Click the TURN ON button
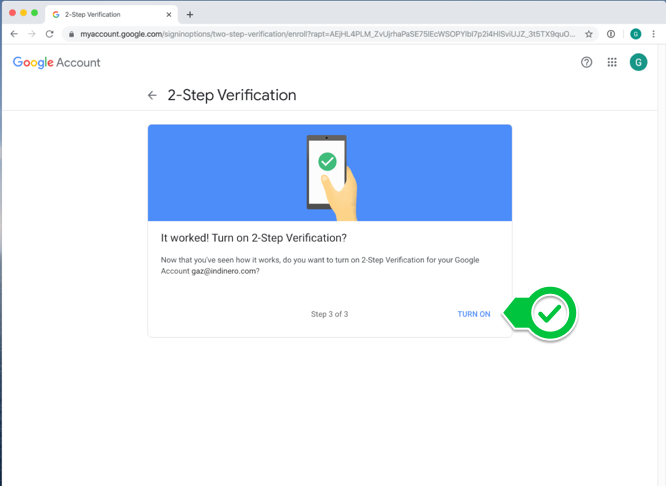This screenshot has width=666, height=486. [474, 314]
